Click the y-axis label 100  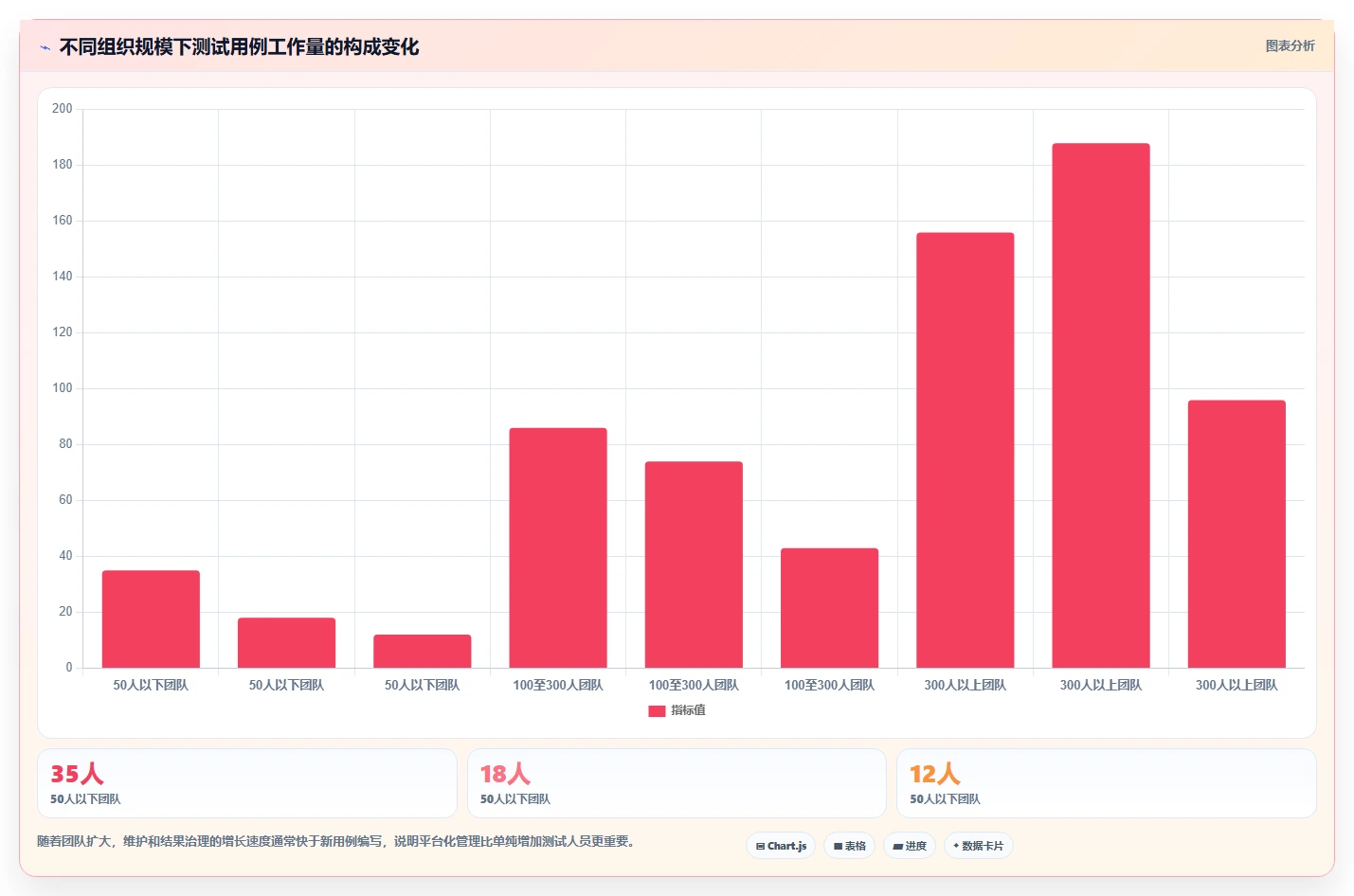[63, 388]
